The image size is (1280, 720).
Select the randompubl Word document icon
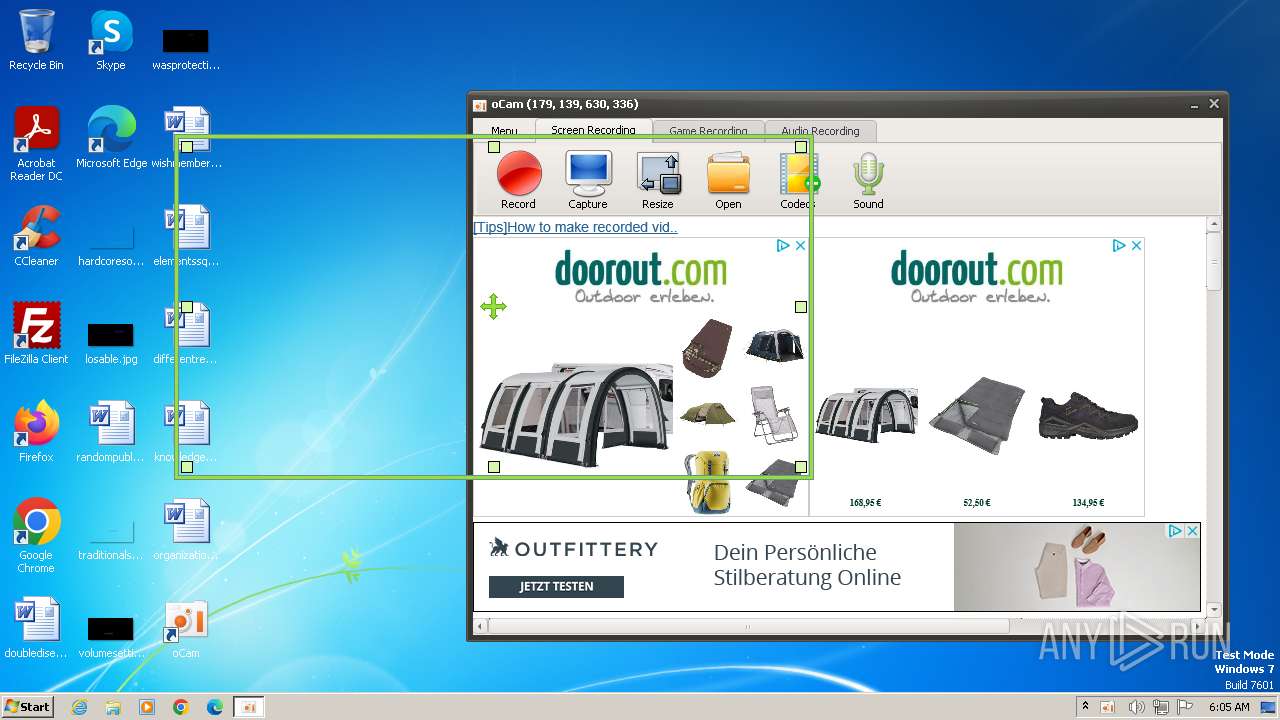111,432
